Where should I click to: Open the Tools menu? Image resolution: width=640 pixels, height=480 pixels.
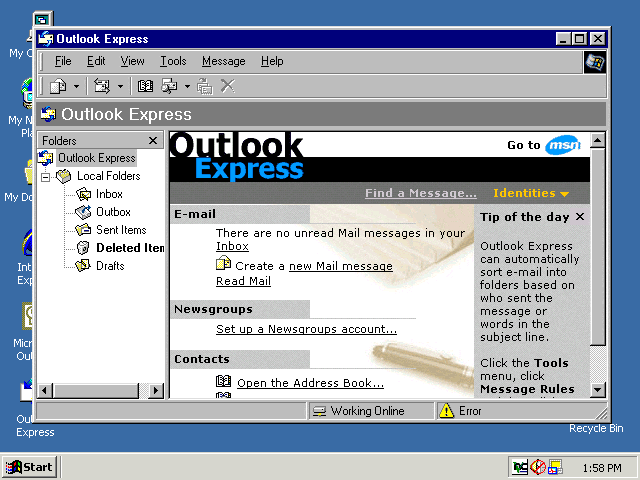(x=173, y=61)
